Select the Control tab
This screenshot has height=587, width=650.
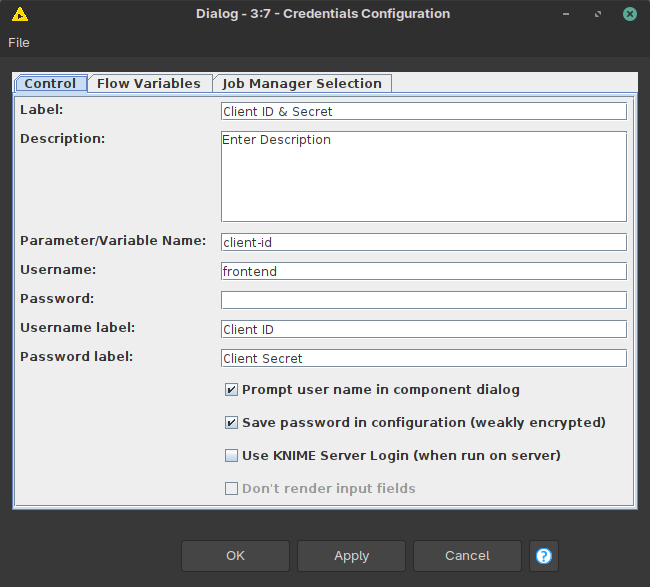50,84
